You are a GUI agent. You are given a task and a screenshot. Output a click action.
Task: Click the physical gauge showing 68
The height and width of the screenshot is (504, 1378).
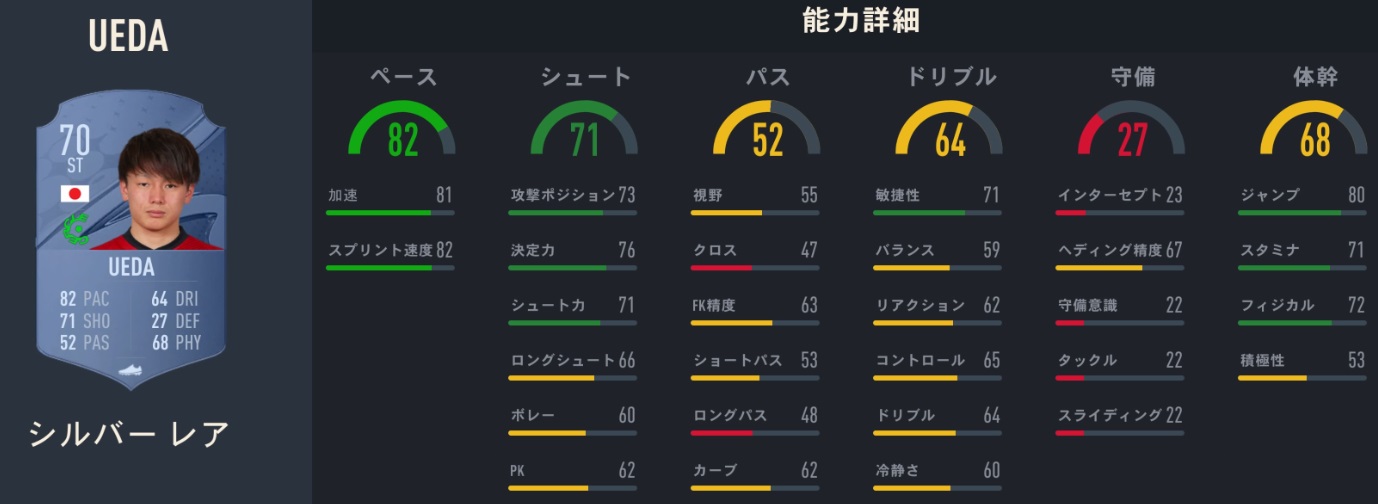[1314, 132]
